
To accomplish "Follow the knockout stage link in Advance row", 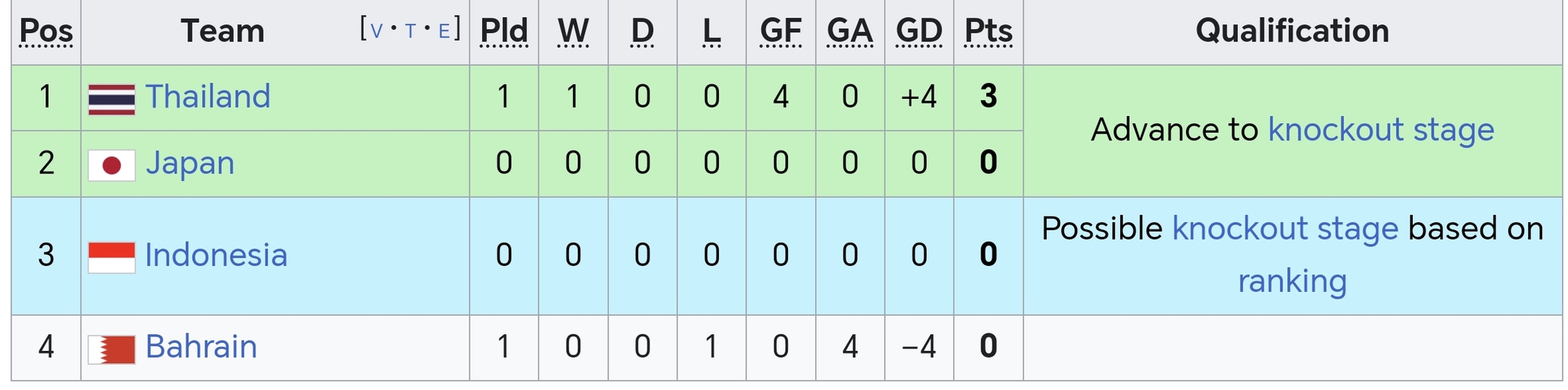I will click(1381, 129).
